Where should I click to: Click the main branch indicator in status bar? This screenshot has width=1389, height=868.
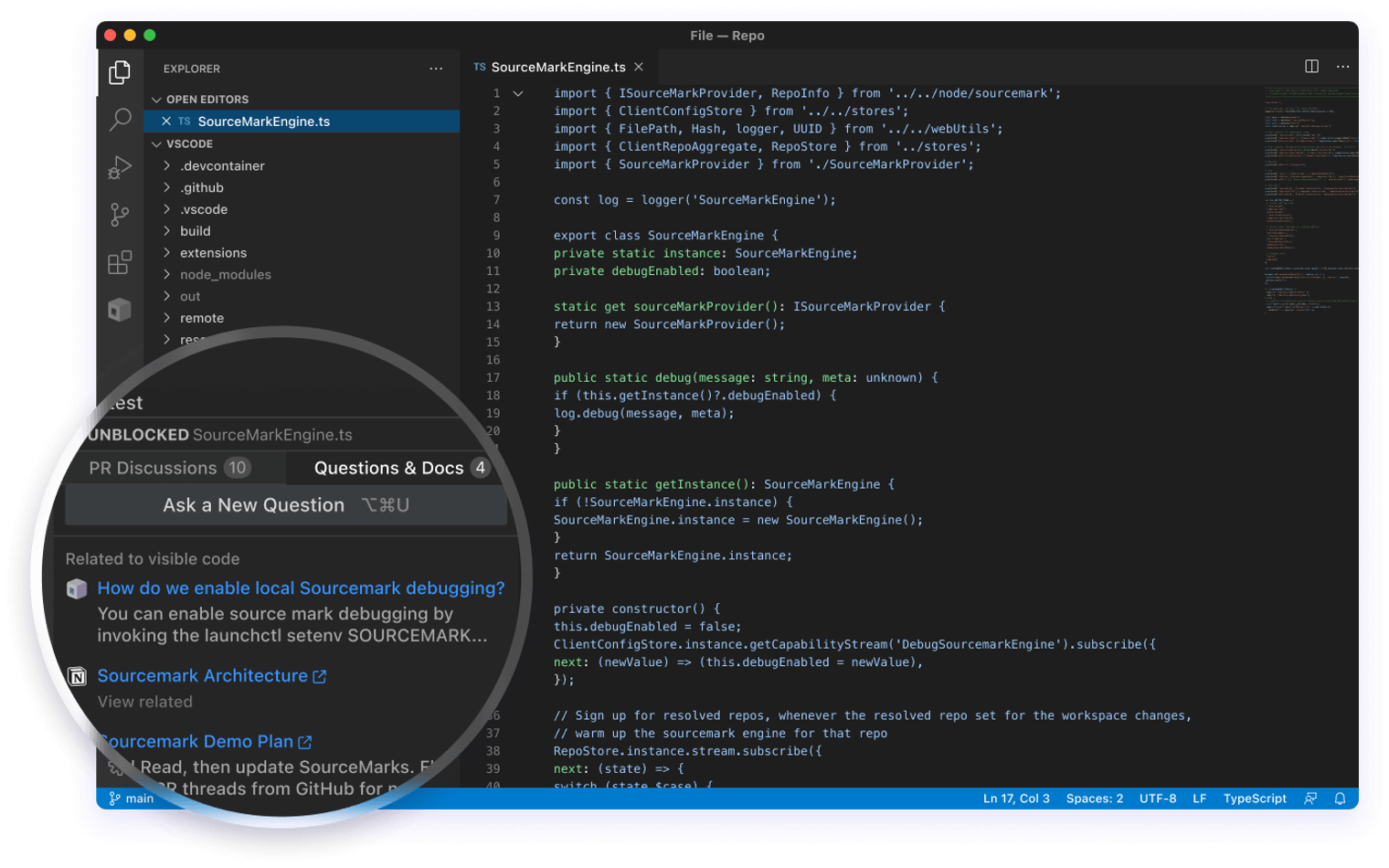pyautogui.click(x=132, y=799)
